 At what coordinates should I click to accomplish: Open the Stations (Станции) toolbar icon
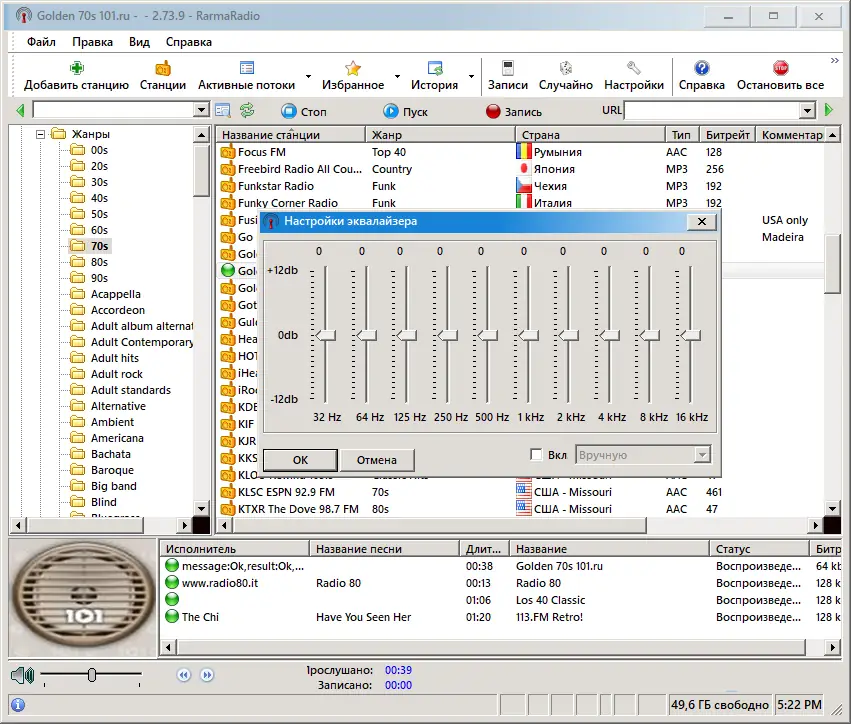(162, 69)
